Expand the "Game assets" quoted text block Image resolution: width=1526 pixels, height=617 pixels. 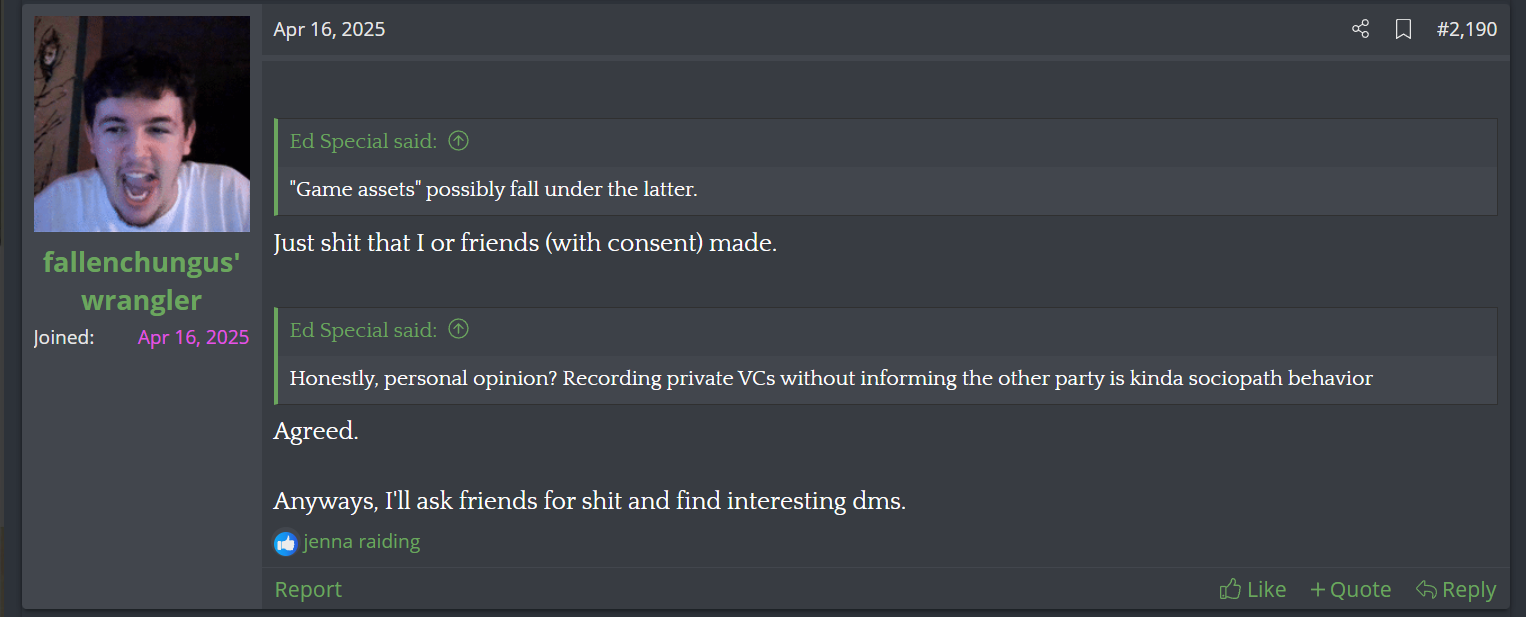pos(493,190)
